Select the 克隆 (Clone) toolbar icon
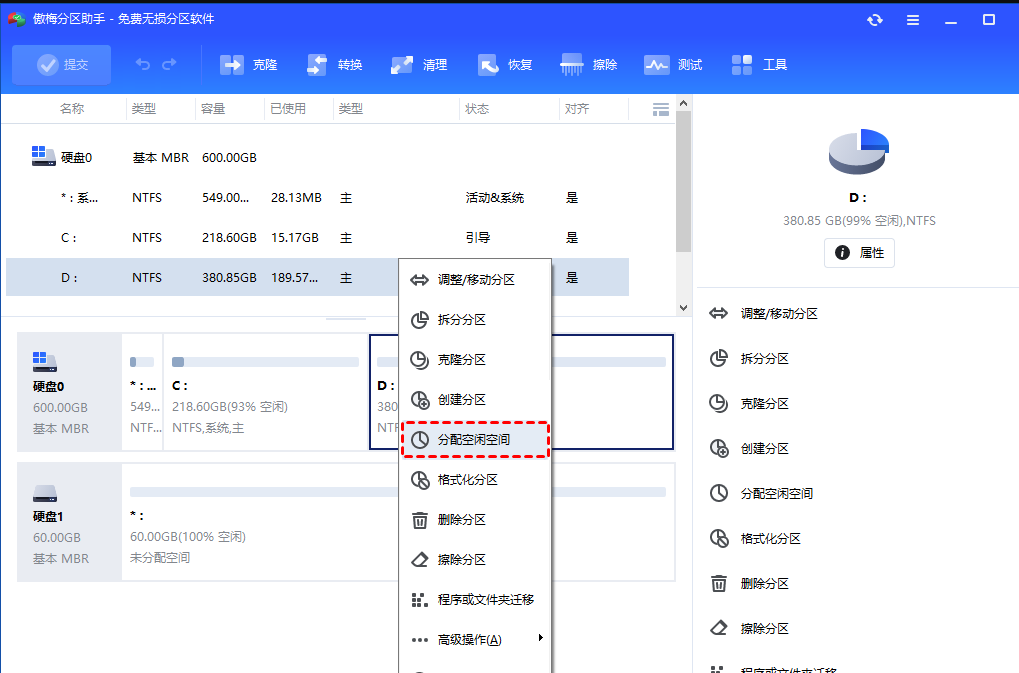 coord(246,63)
